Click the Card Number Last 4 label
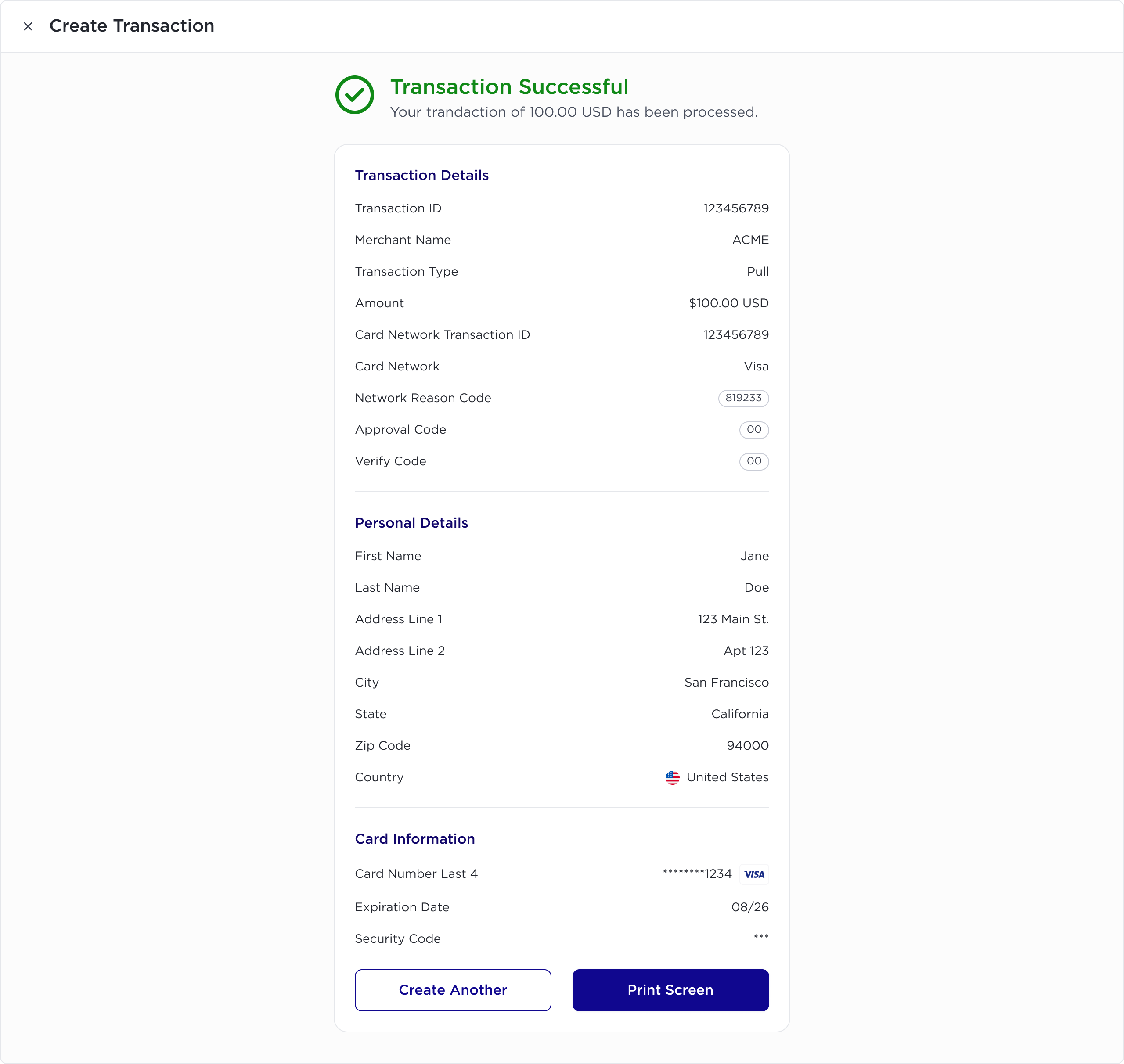Image resolution: width=1124 pixels, height=1064 pixels. tap(416, 874)
